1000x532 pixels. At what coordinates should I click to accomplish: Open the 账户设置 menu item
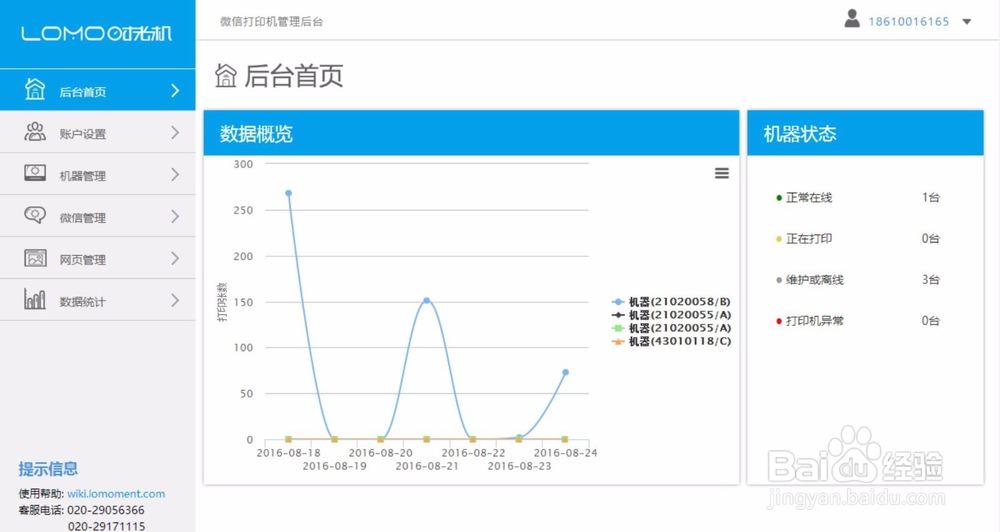coord(98,132)
